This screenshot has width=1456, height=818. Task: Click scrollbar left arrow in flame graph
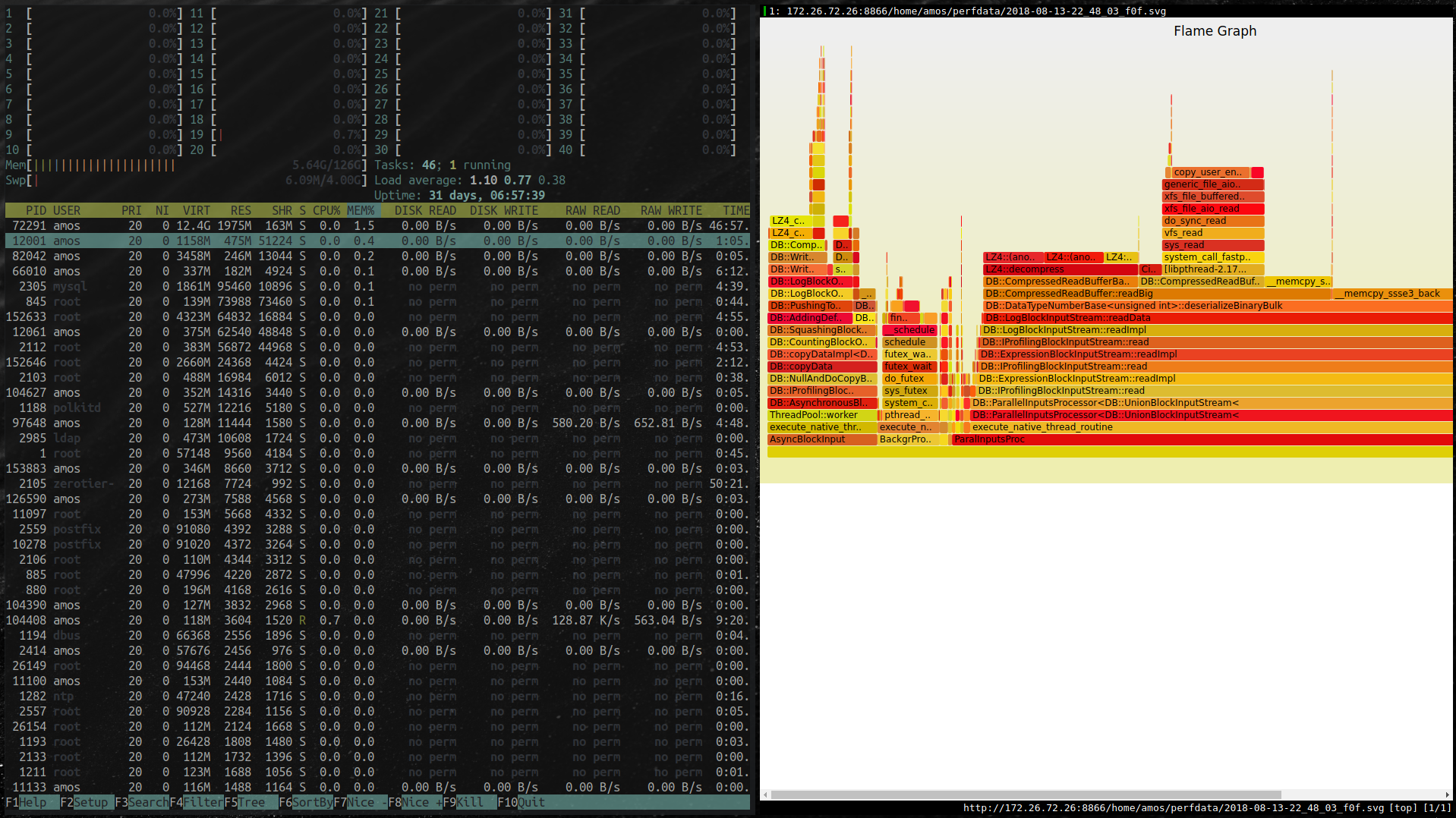point(765,794)
